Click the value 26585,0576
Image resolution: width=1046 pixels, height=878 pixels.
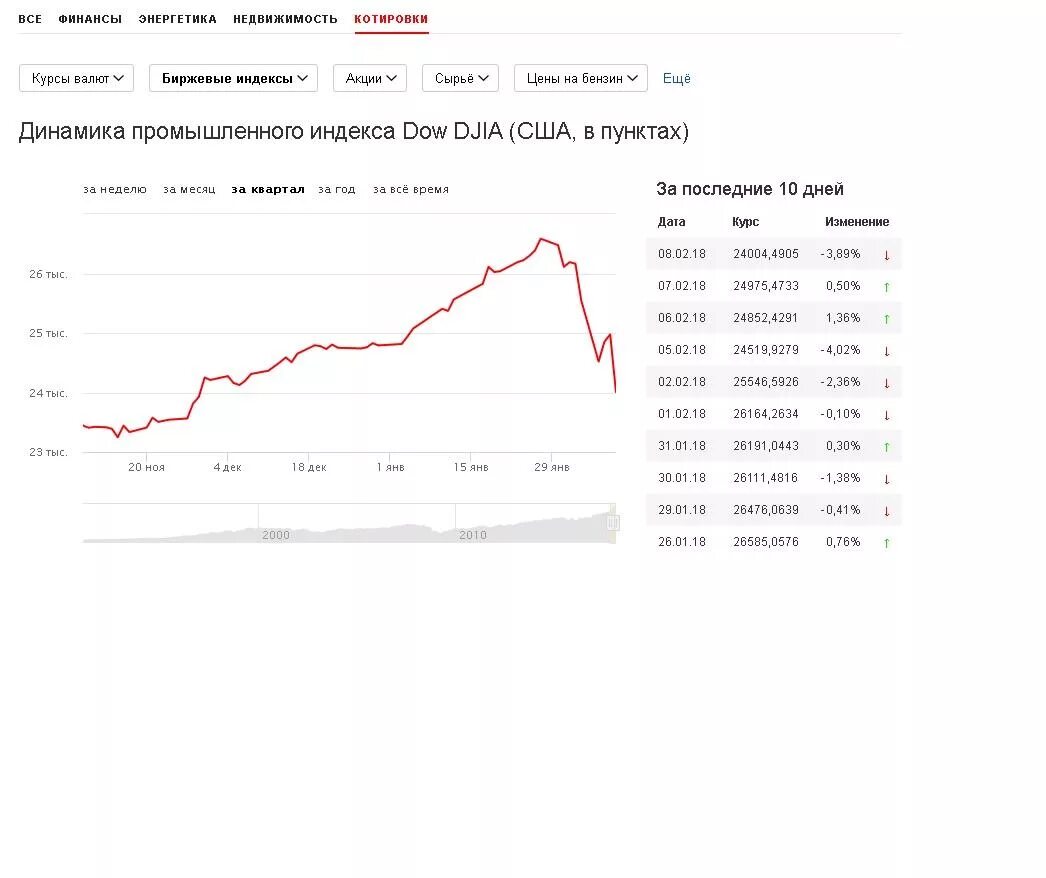tap(766, 542)
